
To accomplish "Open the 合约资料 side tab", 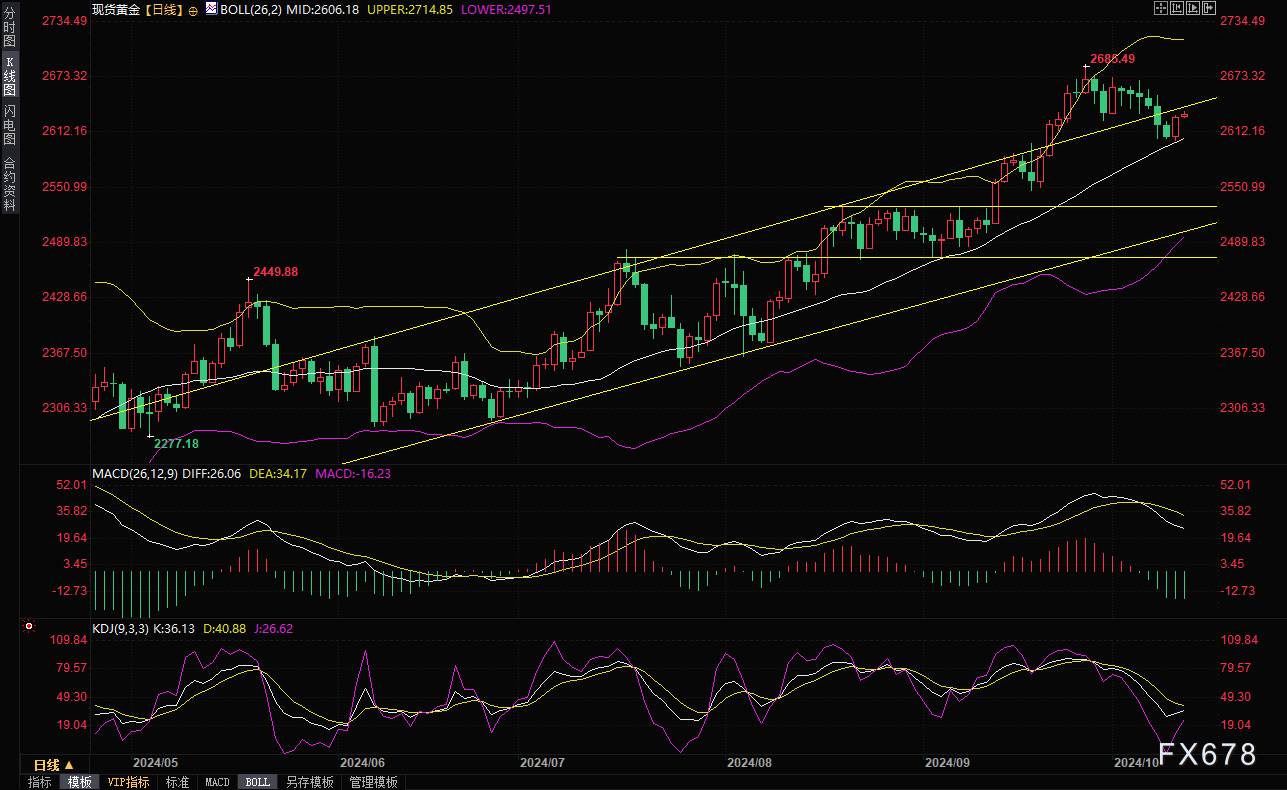I will click(x=10, y=183).
